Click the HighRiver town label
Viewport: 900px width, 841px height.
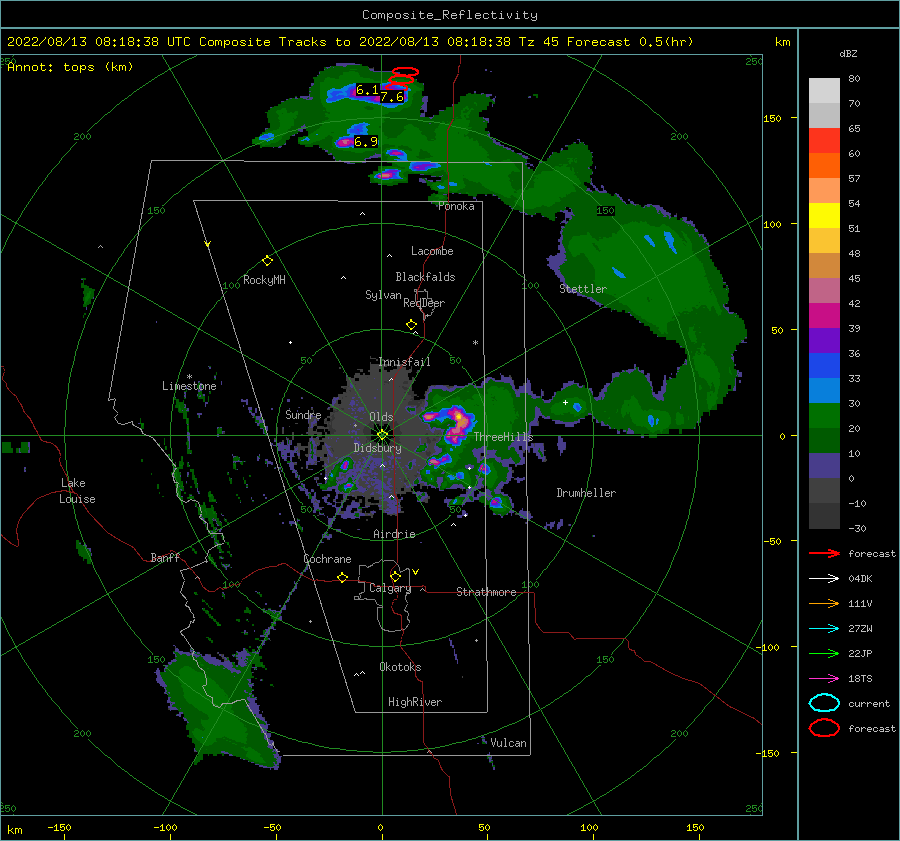pos(415,702)
